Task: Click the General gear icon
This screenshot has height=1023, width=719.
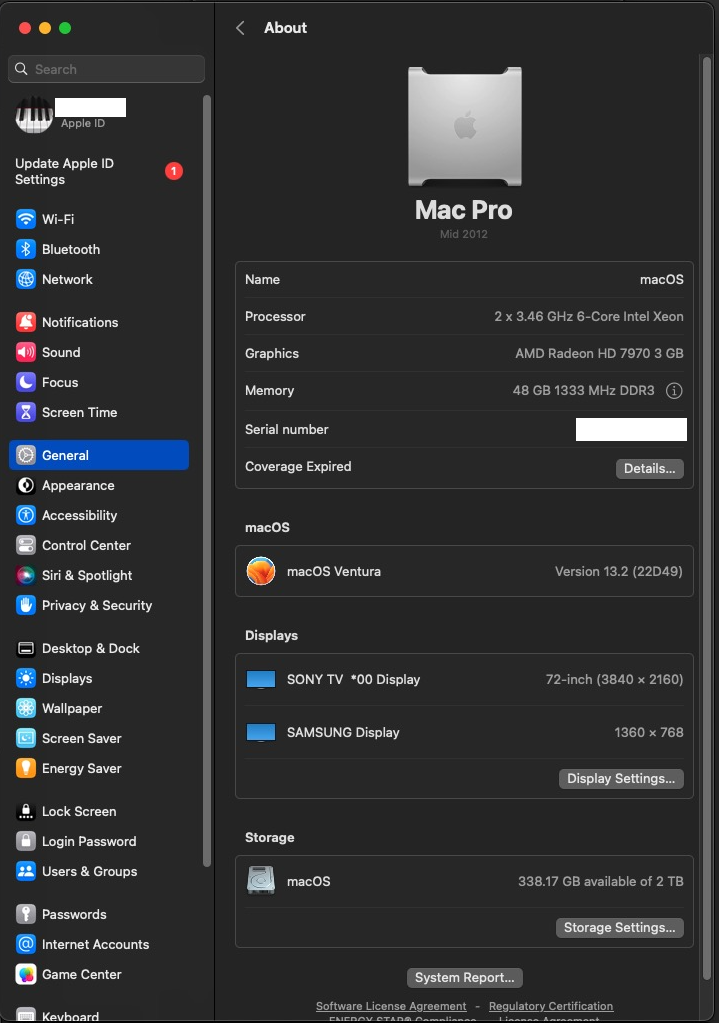Action: coord(25,455)
